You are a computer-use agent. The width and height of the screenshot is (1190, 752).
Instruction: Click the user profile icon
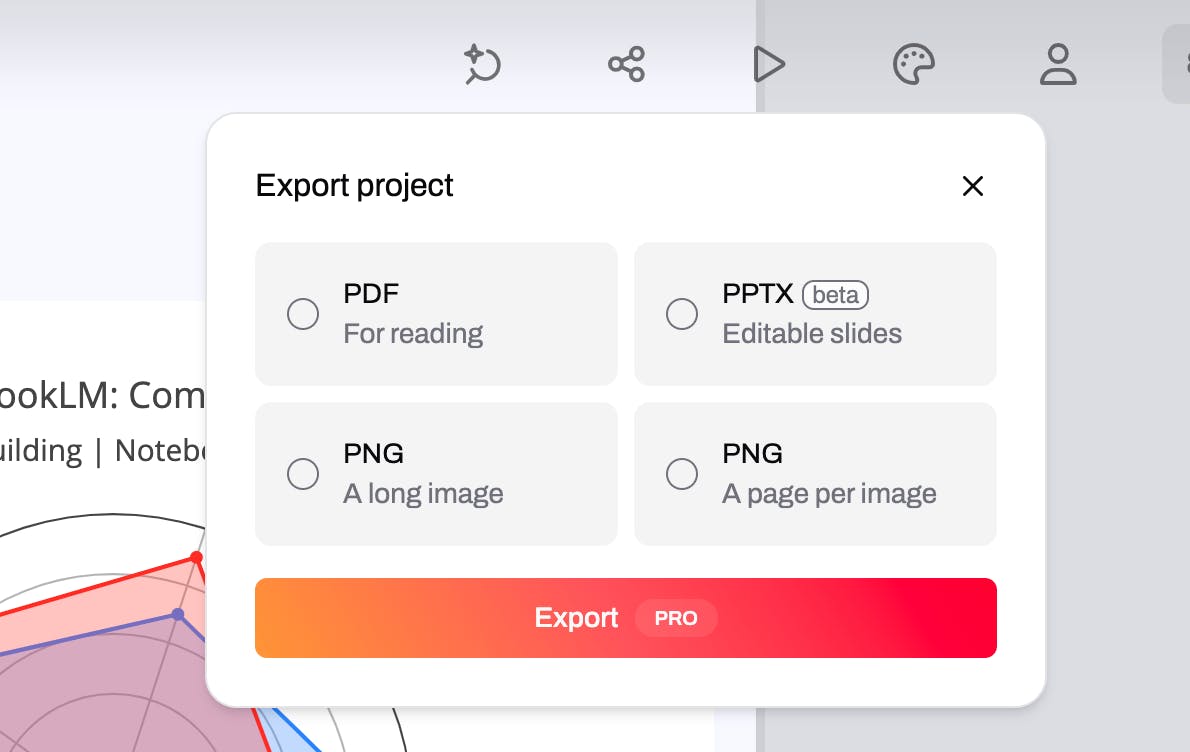[1057, 65]
